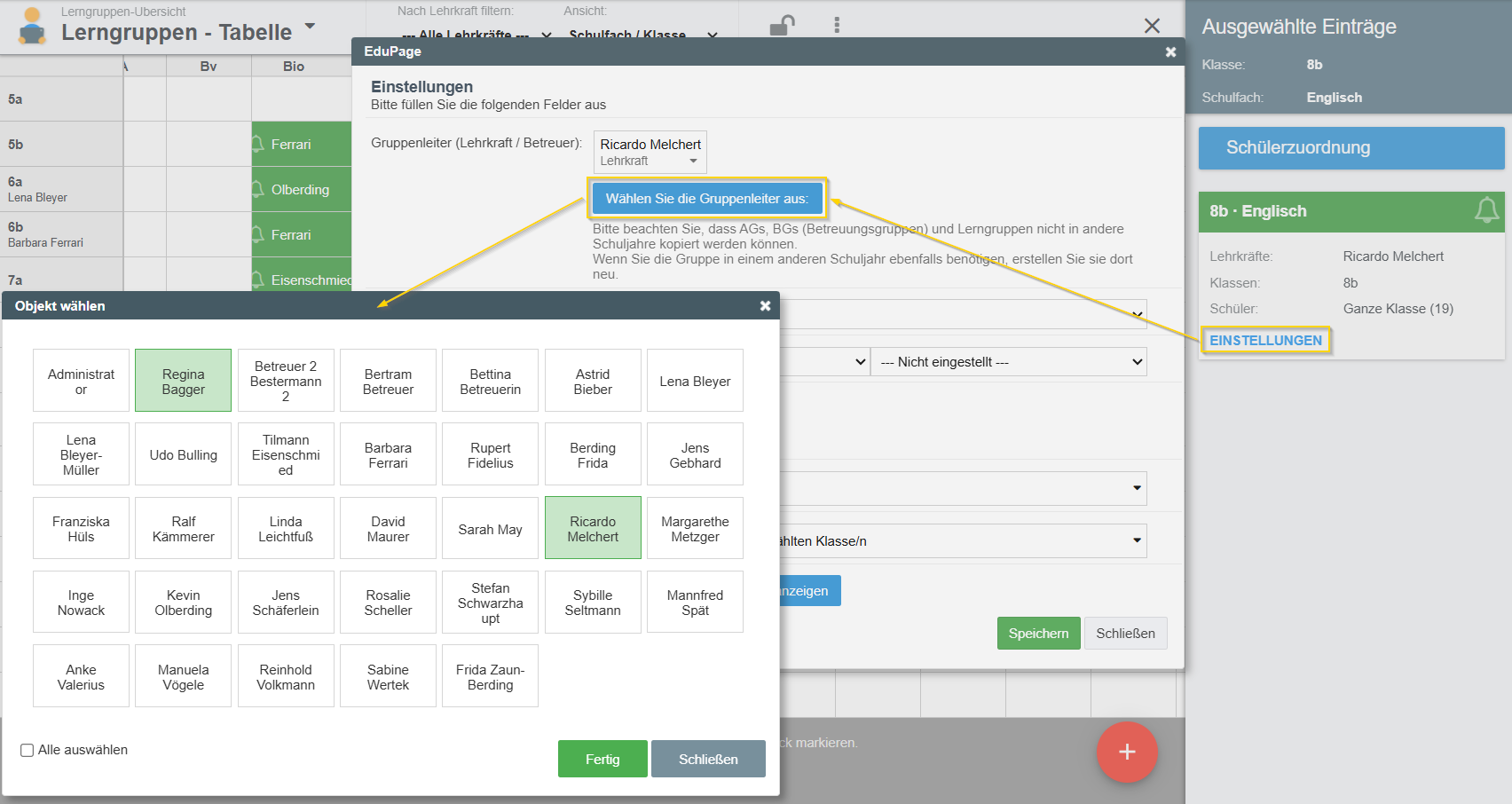Open the three-dot more options menu
1512x804 pixels.
pyautogui.click(x=837, y=26)
